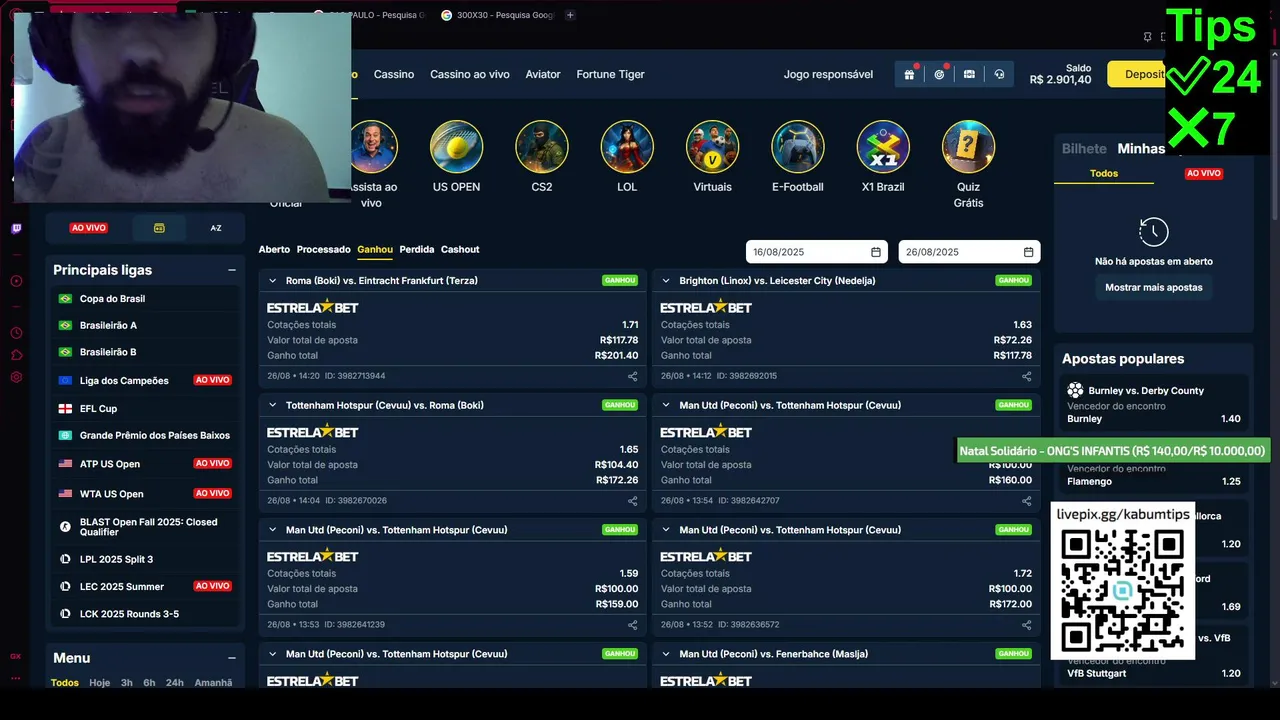
Task: Share bet ID 3982642707
Action: click(x=1026, y=500)
